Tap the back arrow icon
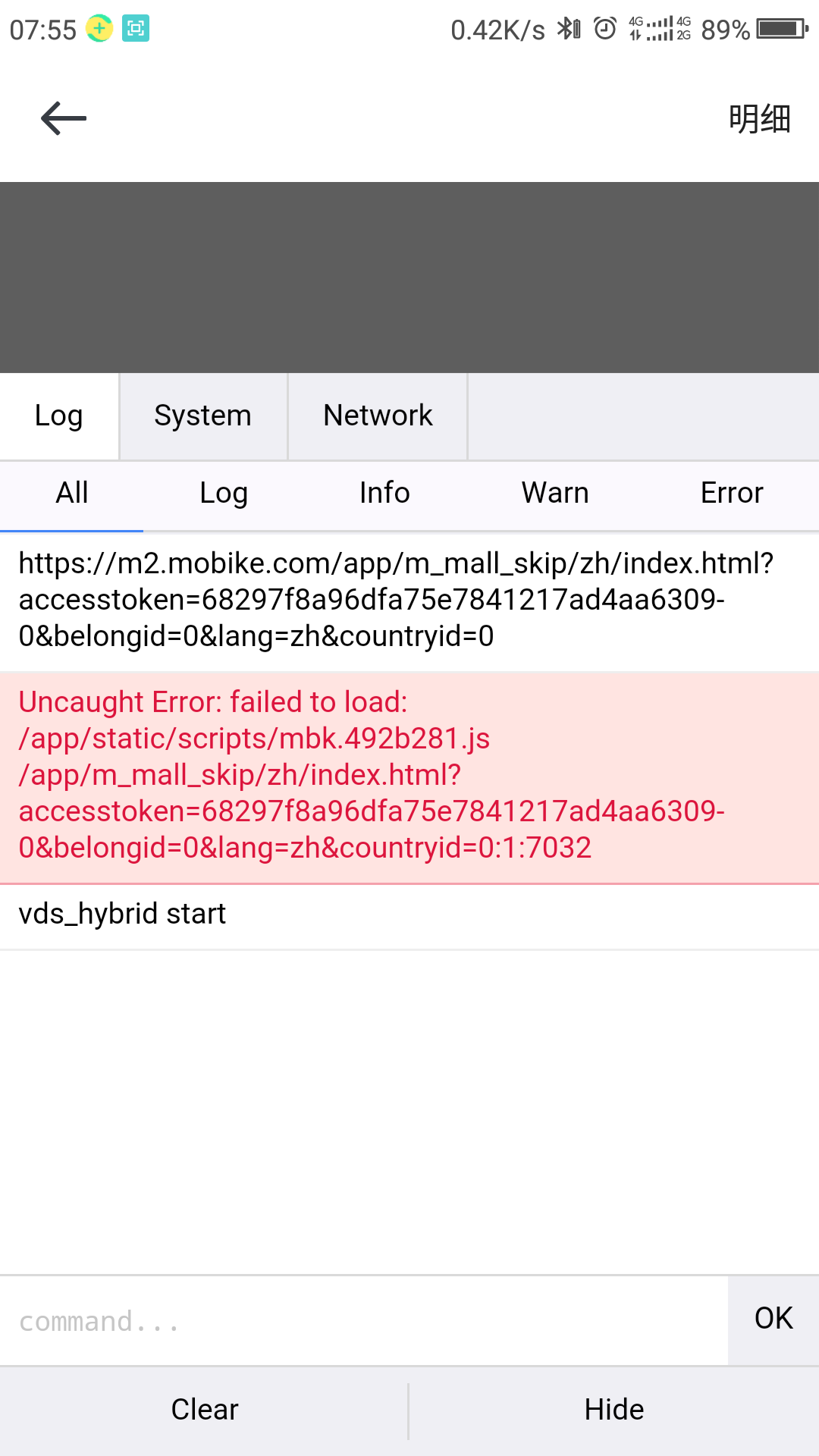The width and height of the screenshot is (819, 1456). pyautogui.click(x=64, y=118)
